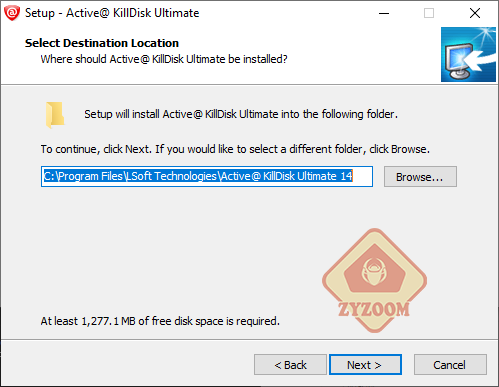
Task: Click the free disk space requirement text
Action: [160, 321]
